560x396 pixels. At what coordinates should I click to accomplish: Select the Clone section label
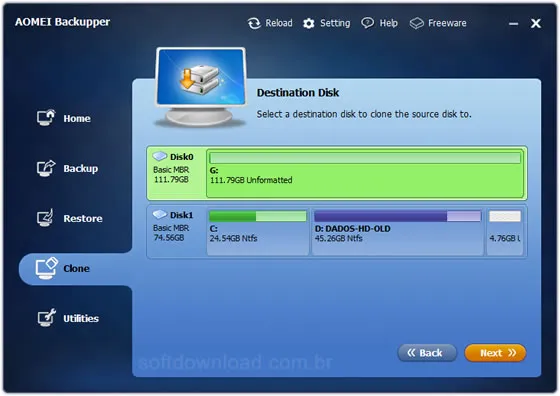[x=76, y=268]
